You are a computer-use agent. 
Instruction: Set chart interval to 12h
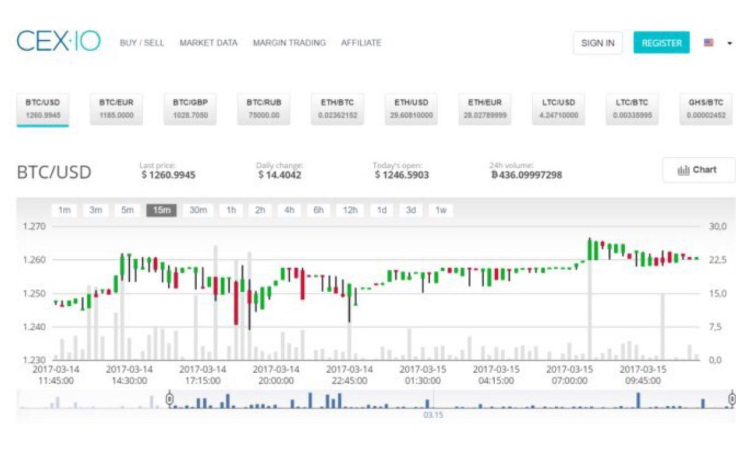pos(350,210)
